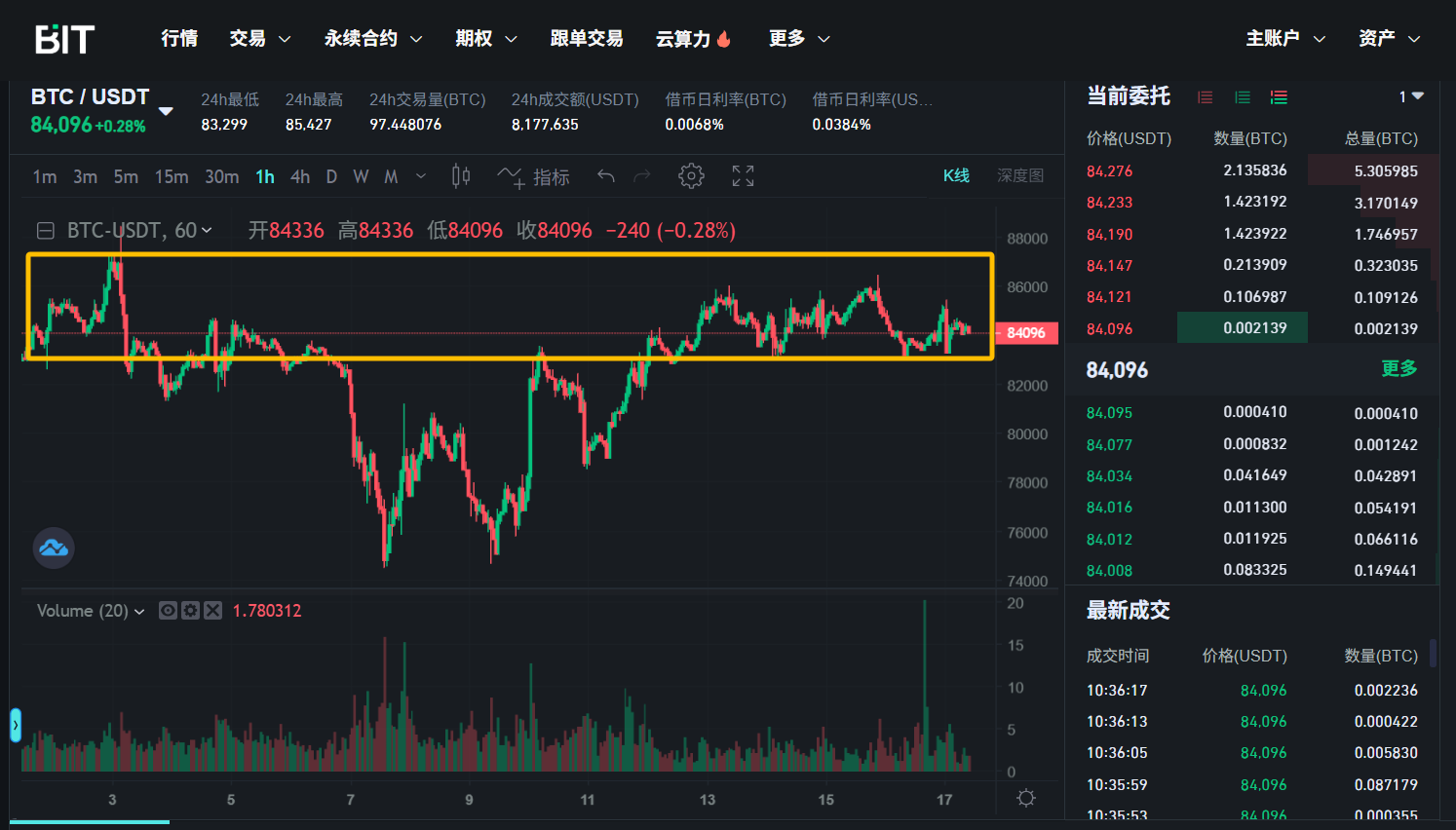Show only buy orders in order book

[1243, 97]
